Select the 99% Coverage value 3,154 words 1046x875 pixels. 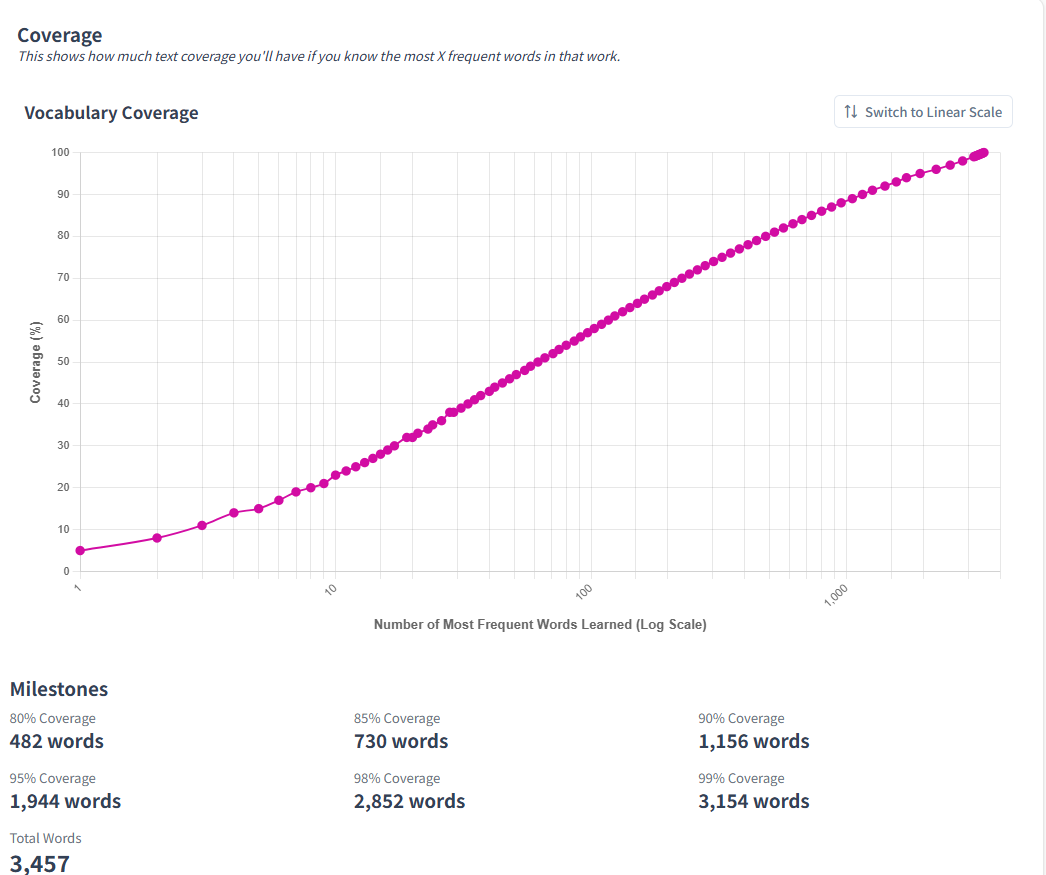[754, 801]
